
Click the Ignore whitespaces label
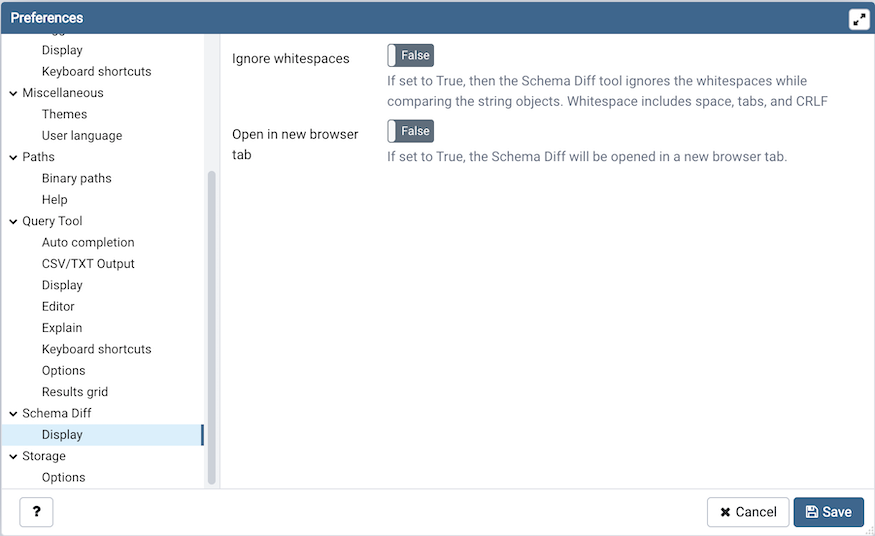[x=291, y=59]
